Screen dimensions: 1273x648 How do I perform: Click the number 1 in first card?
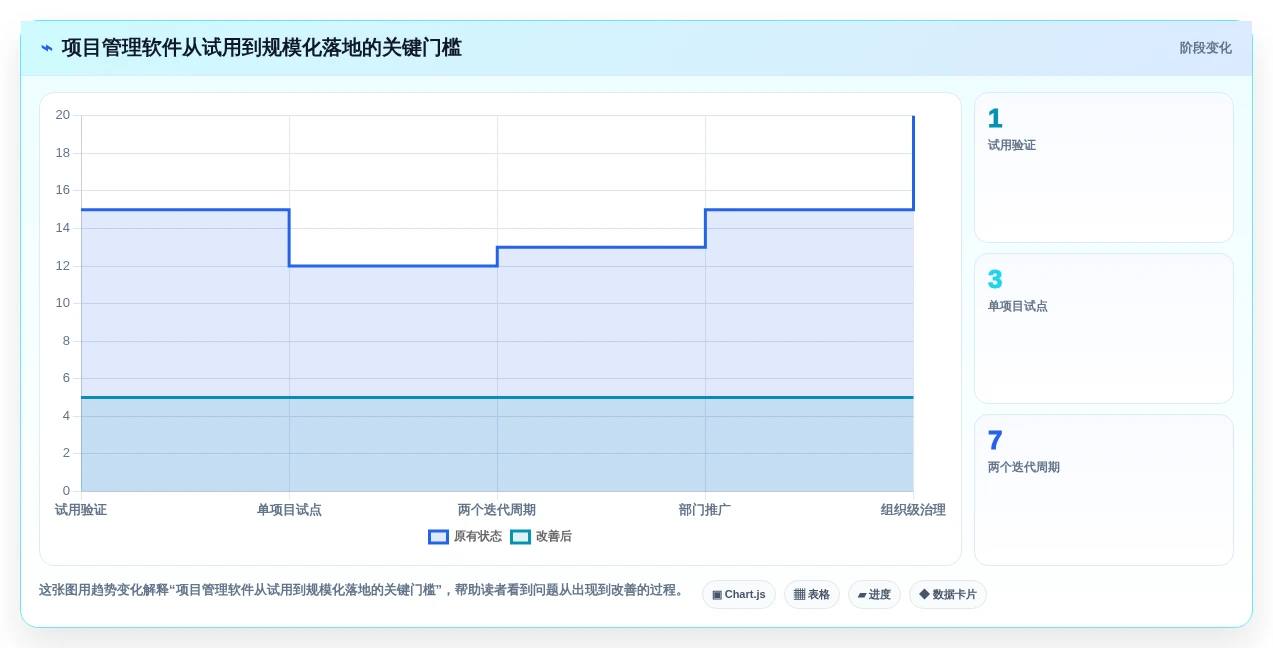995,119
